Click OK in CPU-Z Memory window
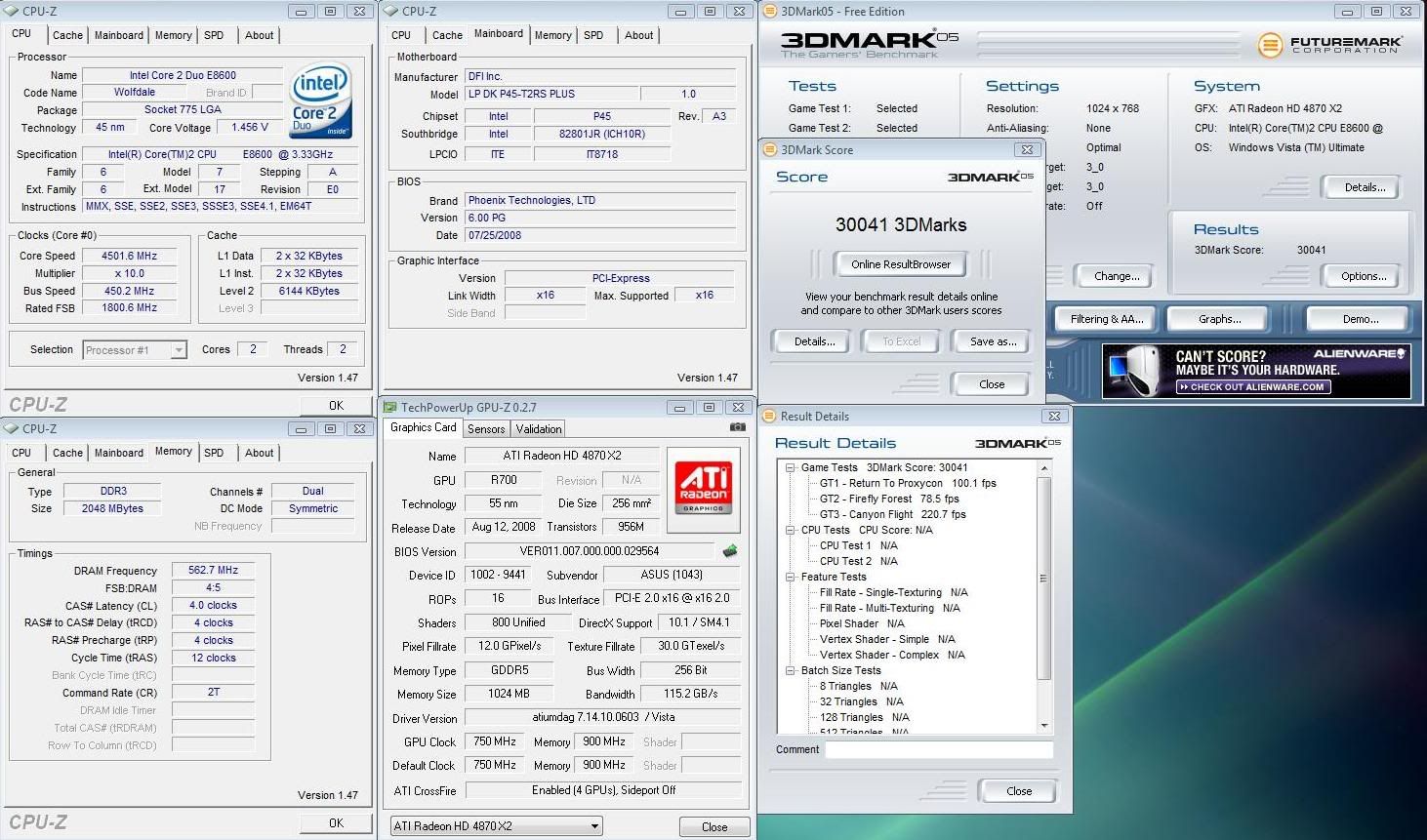Image resolution: width=1427 pixels, height=840 pixels. [x=336, y=823]
